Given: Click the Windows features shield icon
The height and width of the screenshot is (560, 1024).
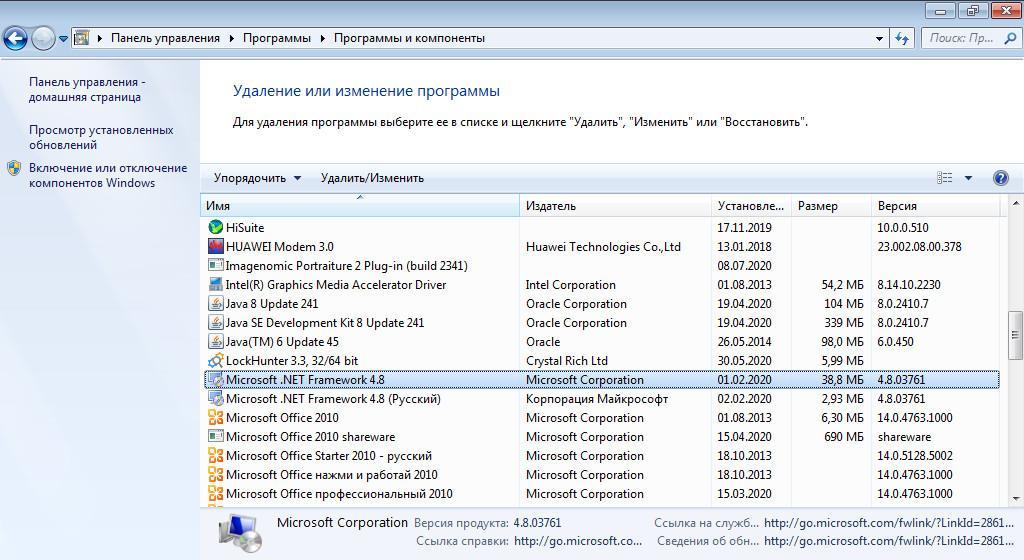Looking at the screenshot, I should point(14,168).
